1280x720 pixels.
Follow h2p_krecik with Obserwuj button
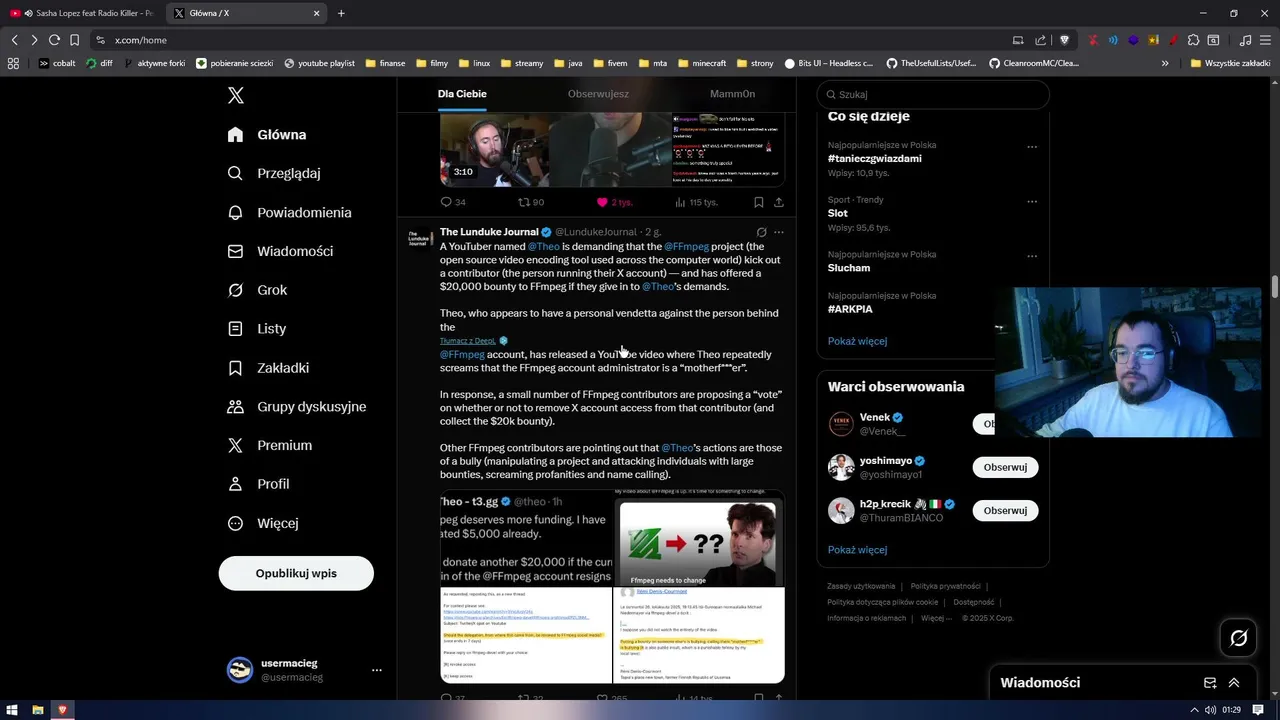click(1005, 510)
